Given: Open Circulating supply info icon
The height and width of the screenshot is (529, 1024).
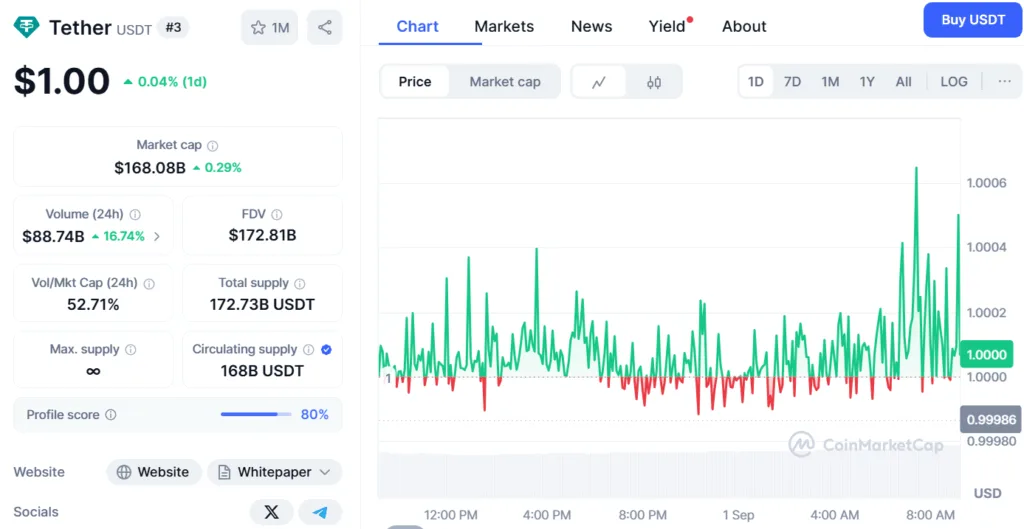Looking at the screenshot, I should tap(309, 349).
